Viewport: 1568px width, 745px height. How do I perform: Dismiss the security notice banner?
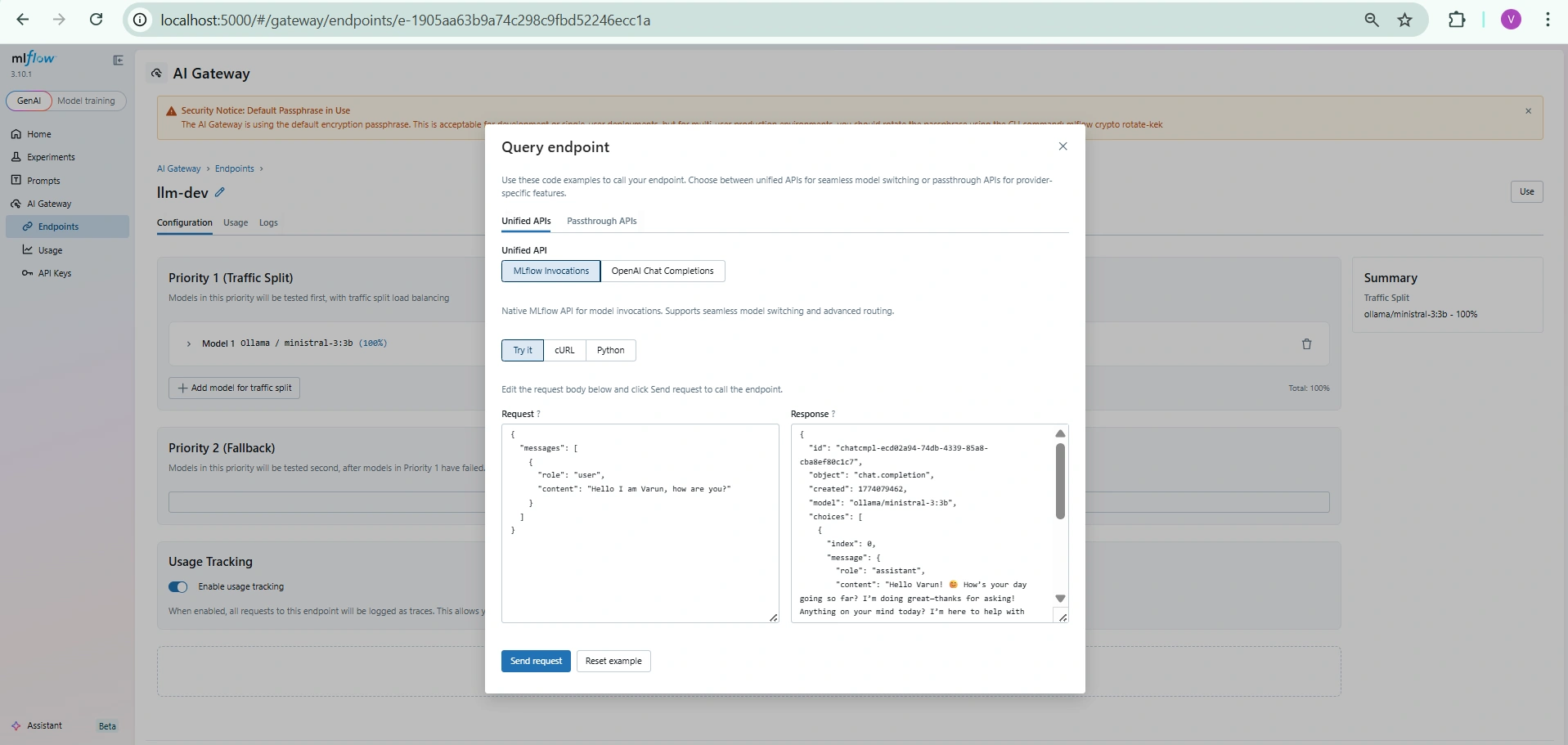click(x=1528, y=111)
